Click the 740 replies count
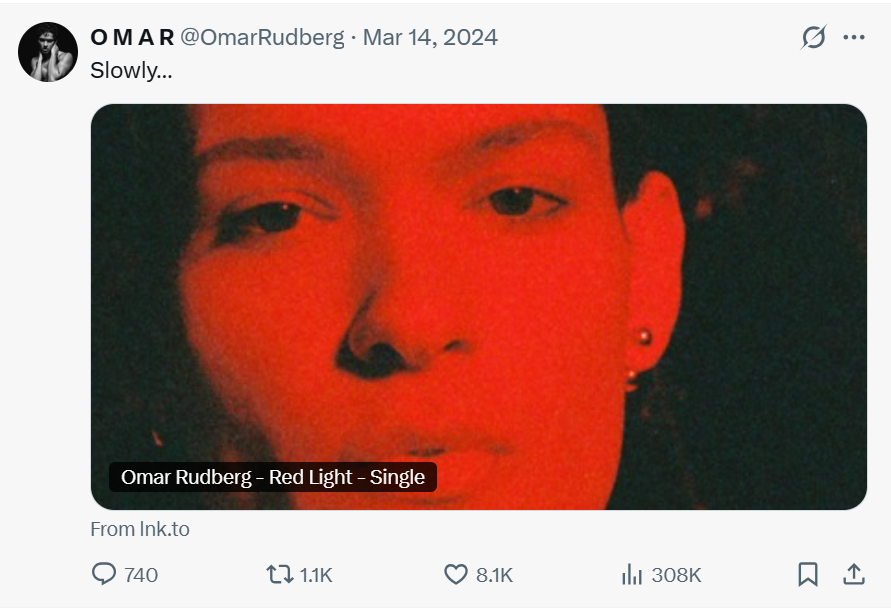 (x=141, y=575)
